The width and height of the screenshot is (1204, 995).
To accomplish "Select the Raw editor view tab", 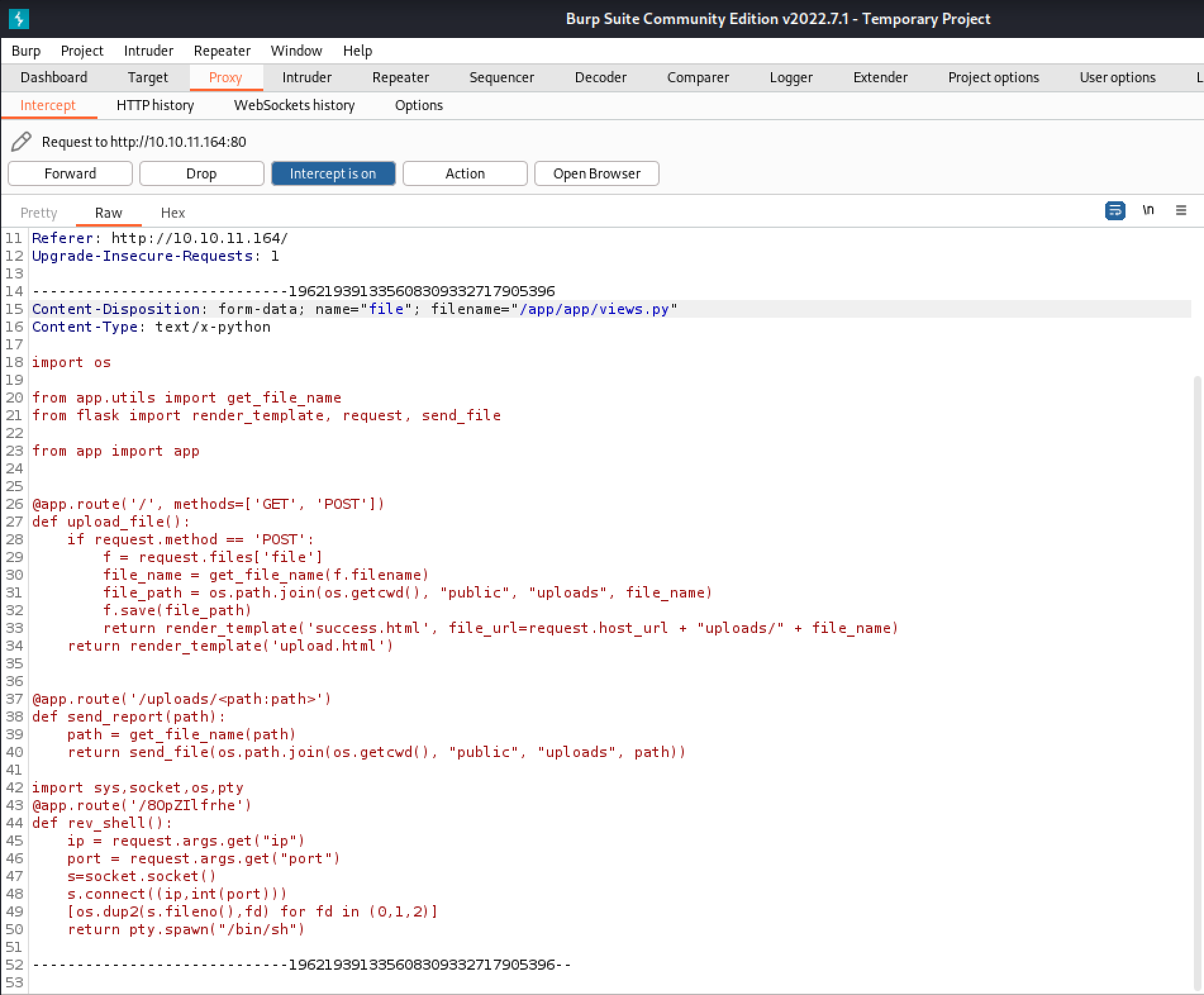I will (x=108, y=213).
